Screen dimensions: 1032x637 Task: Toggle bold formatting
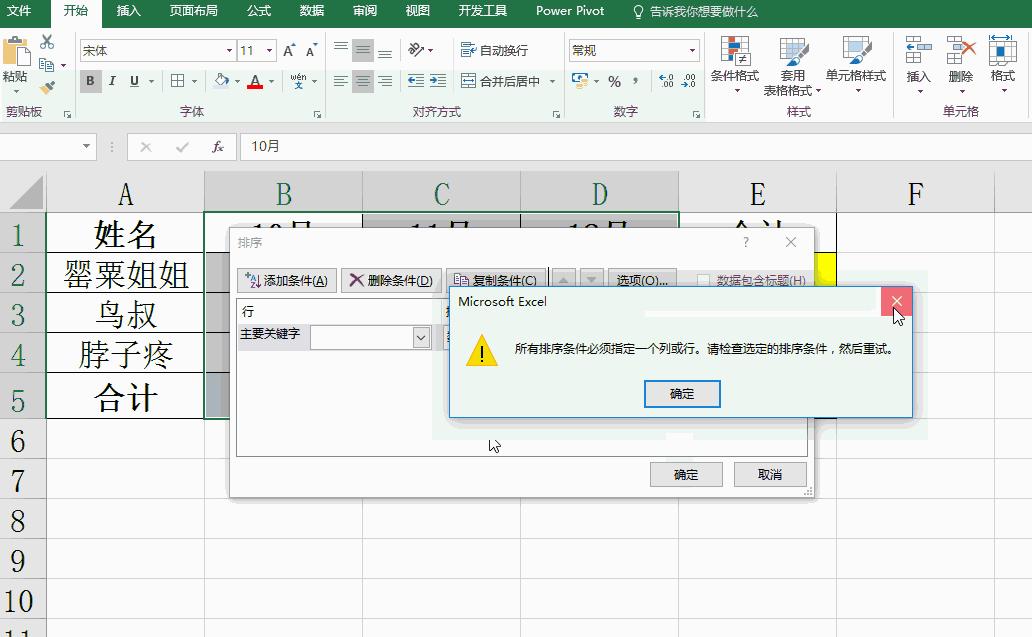click(90, 80)
